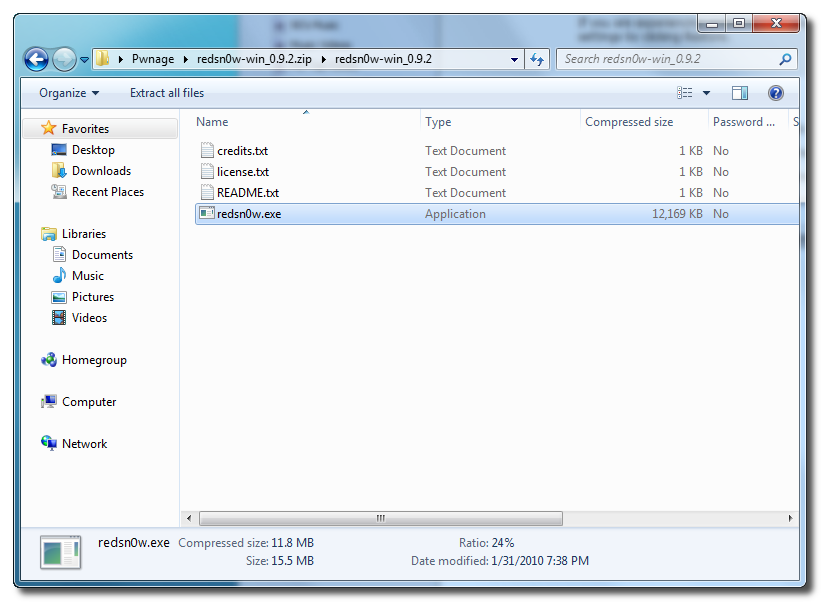Select Homegroup in the sidebar
The height and width of the screenshot is (602, 821).
(x=94, y=360)
